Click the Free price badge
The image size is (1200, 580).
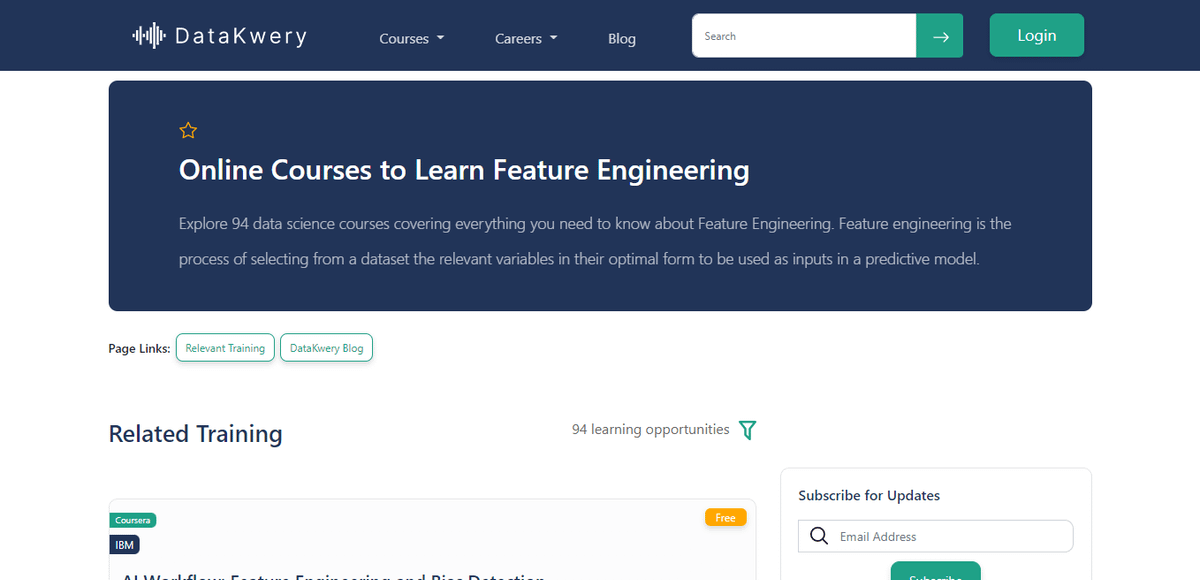[x=725, y=518]
